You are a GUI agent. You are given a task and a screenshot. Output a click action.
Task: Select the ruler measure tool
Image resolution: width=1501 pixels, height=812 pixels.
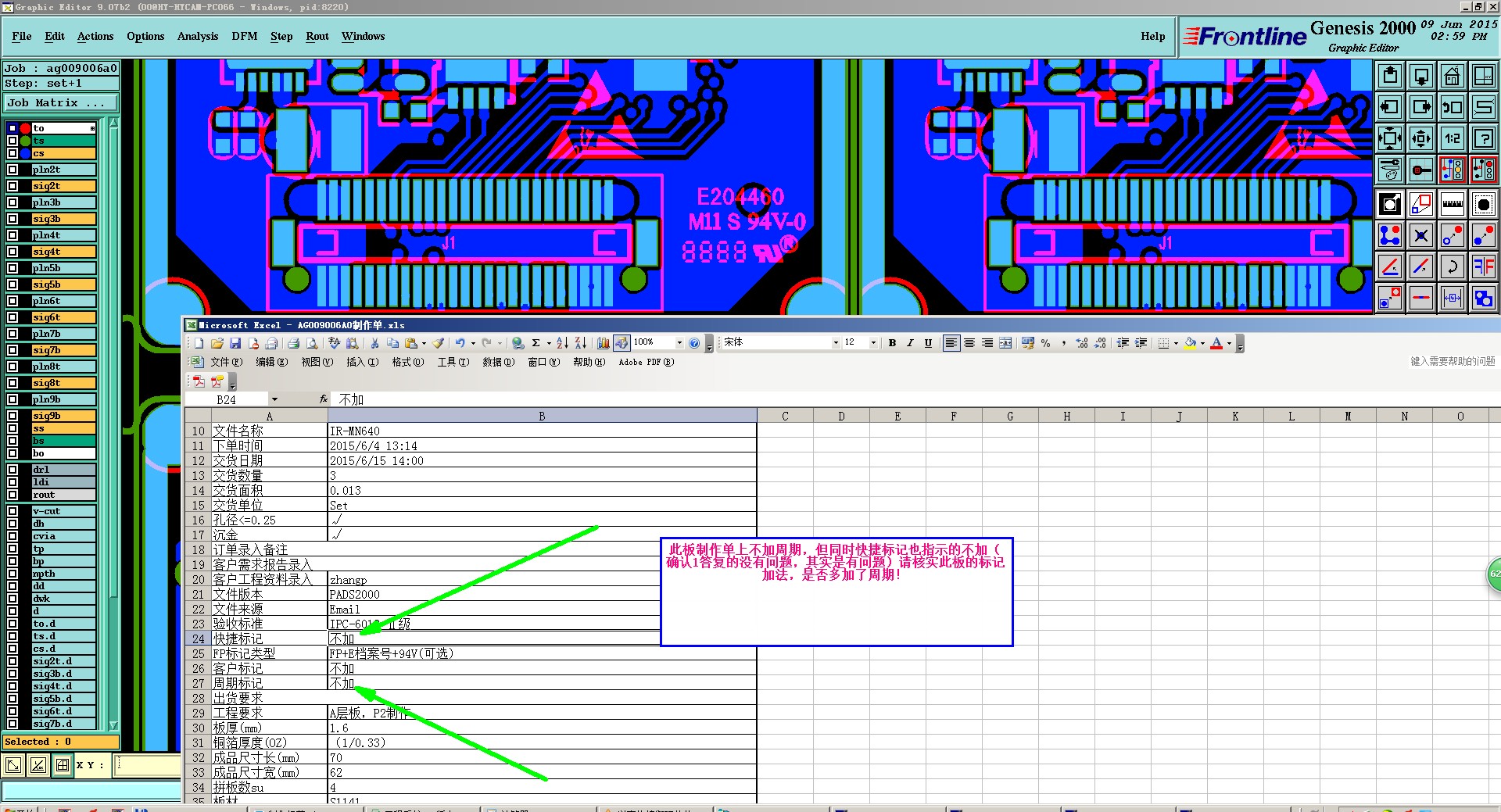click(x=1453, y=205)
